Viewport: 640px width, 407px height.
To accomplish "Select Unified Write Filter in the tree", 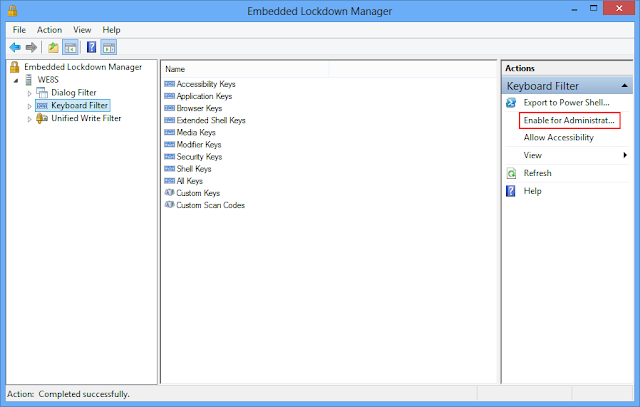I will pos(86,118).
